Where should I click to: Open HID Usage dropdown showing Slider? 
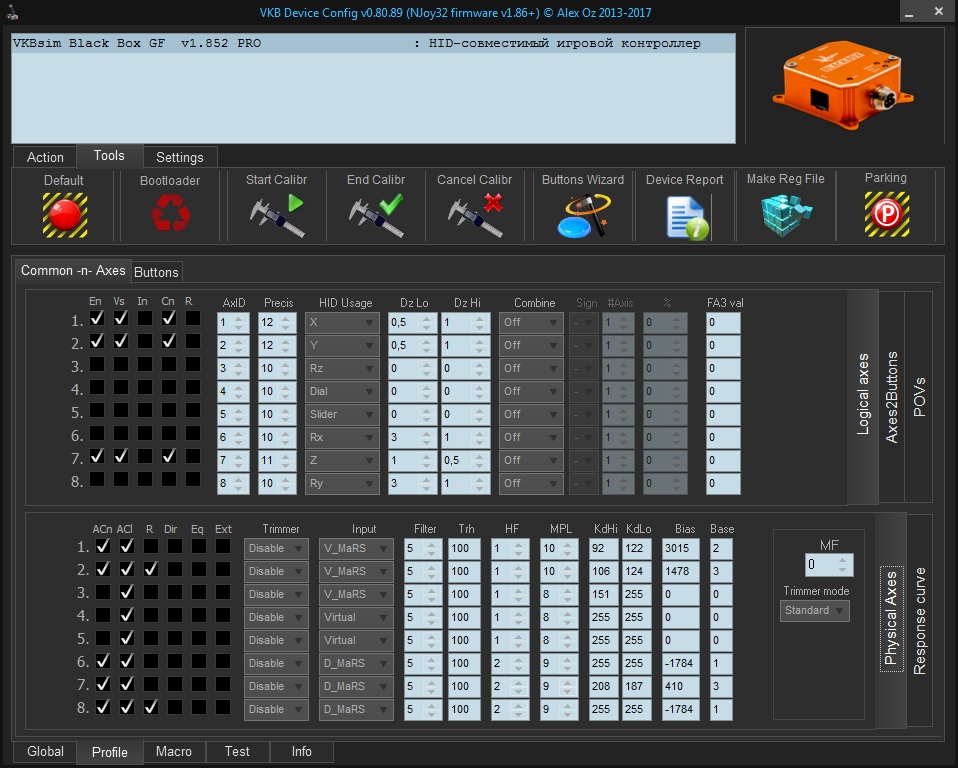[342, 414]
